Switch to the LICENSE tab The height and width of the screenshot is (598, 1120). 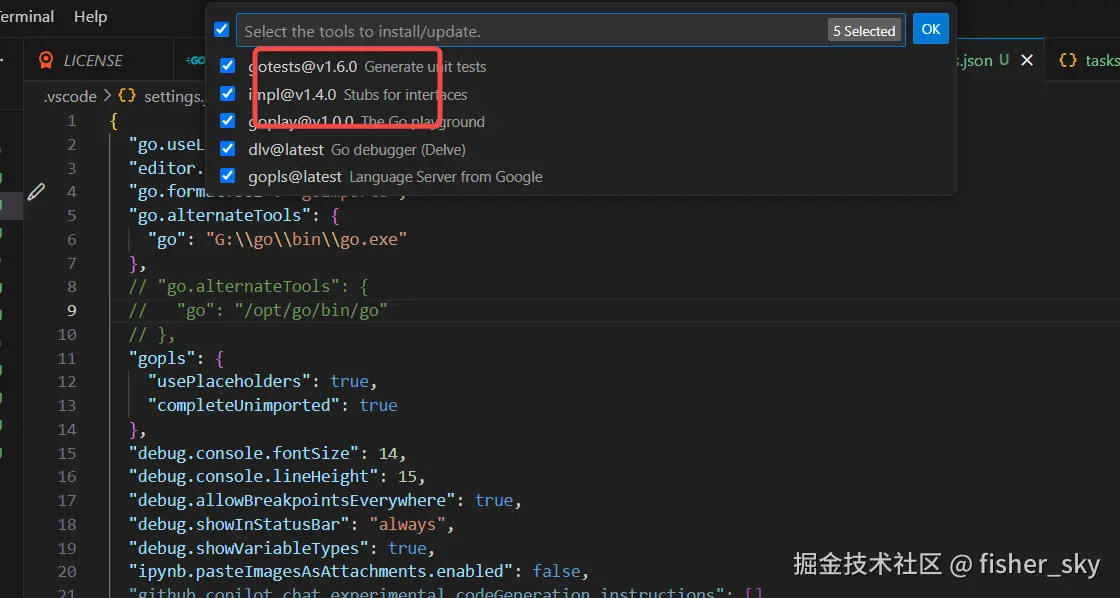[x=93, y=61]
